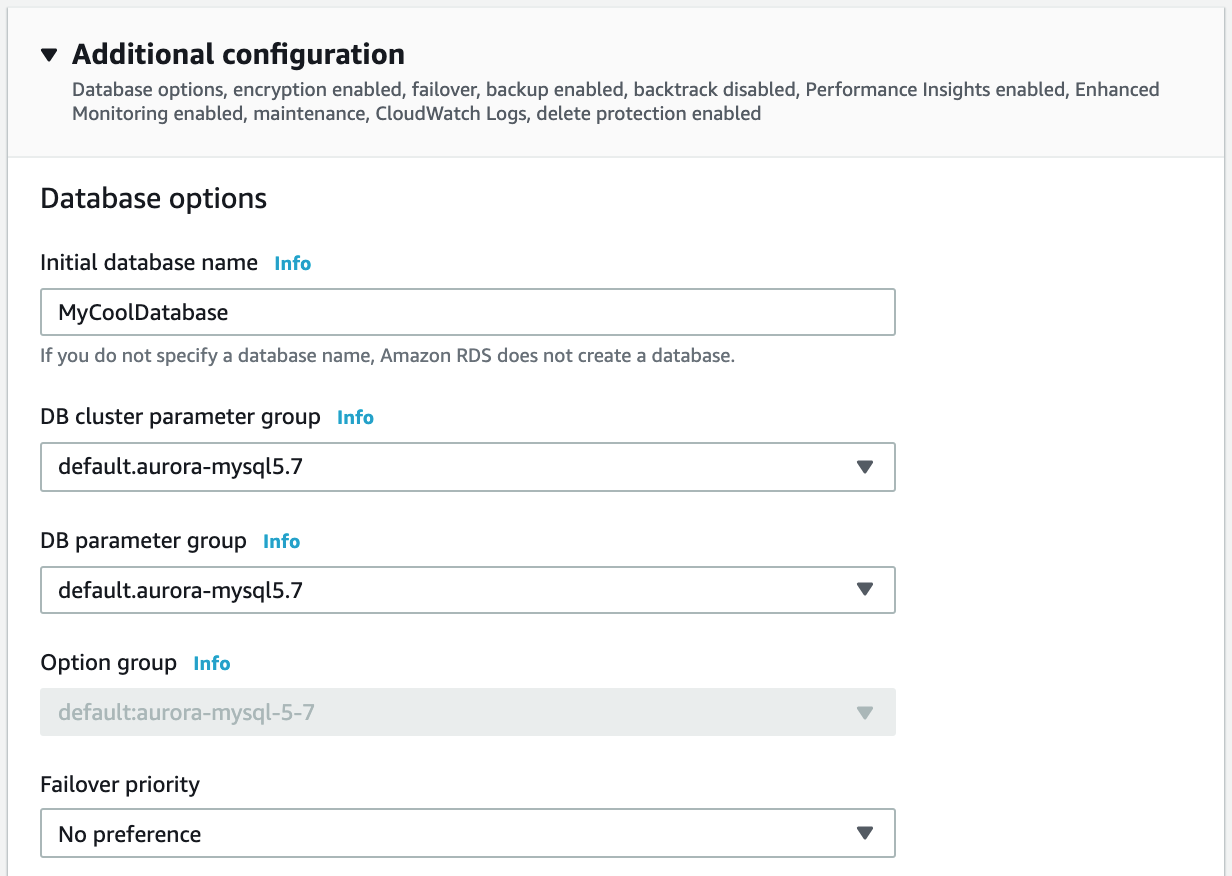Click the Failover priority label

[120, 784]
